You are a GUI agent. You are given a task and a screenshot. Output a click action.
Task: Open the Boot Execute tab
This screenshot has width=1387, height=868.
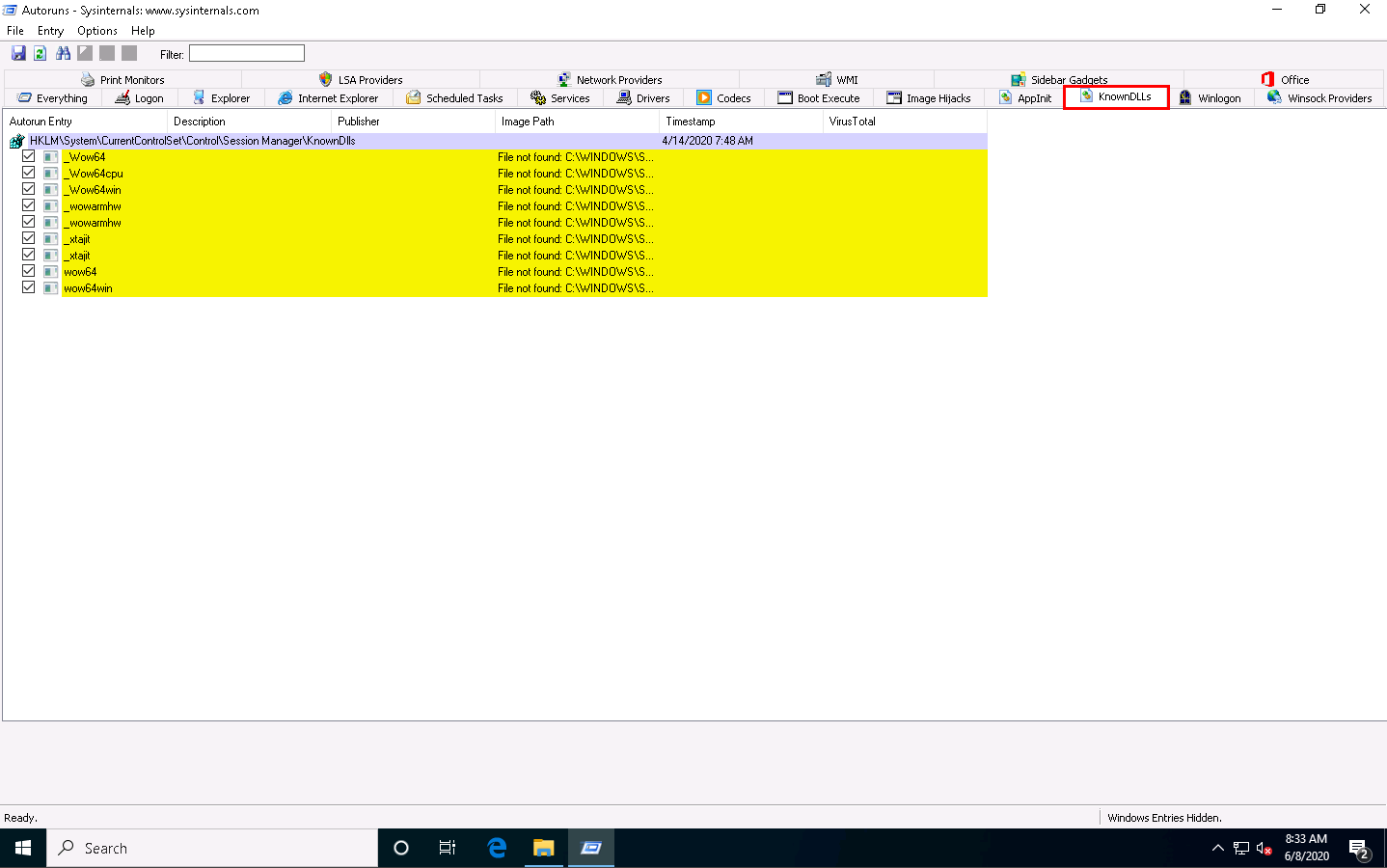[x=819, y=98]
